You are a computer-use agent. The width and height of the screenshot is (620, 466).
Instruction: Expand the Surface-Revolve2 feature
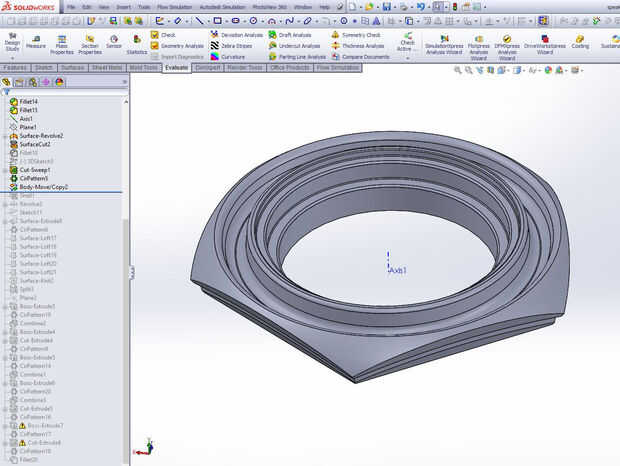(x=5, y=136)
